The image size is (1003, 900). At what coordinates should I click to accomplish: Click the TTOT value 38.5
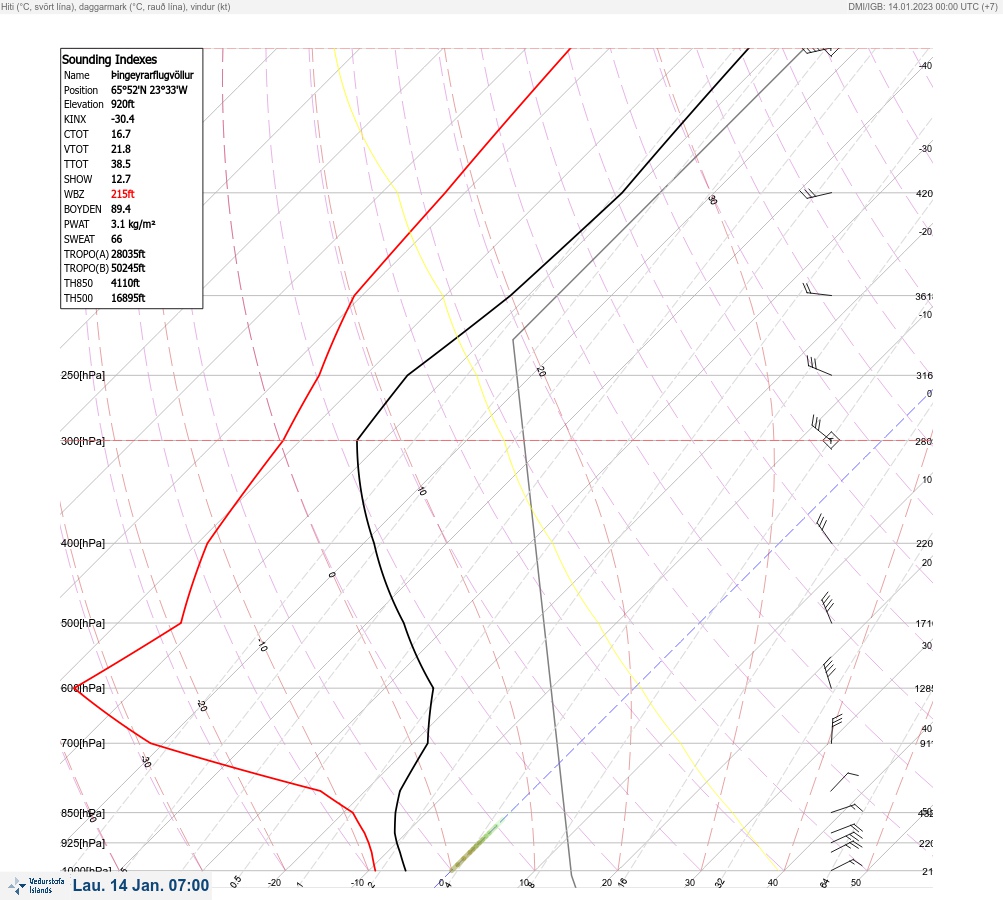121,164
